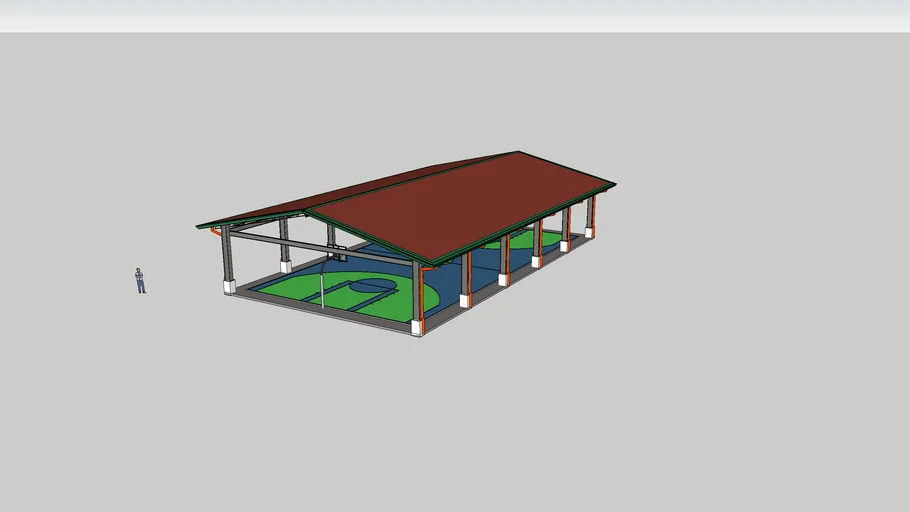Image resolution: width=910 pixels, height=512 pixels.
Task: Click the light sky band at top
Action: pyautogui.click(x=455, y=15)
